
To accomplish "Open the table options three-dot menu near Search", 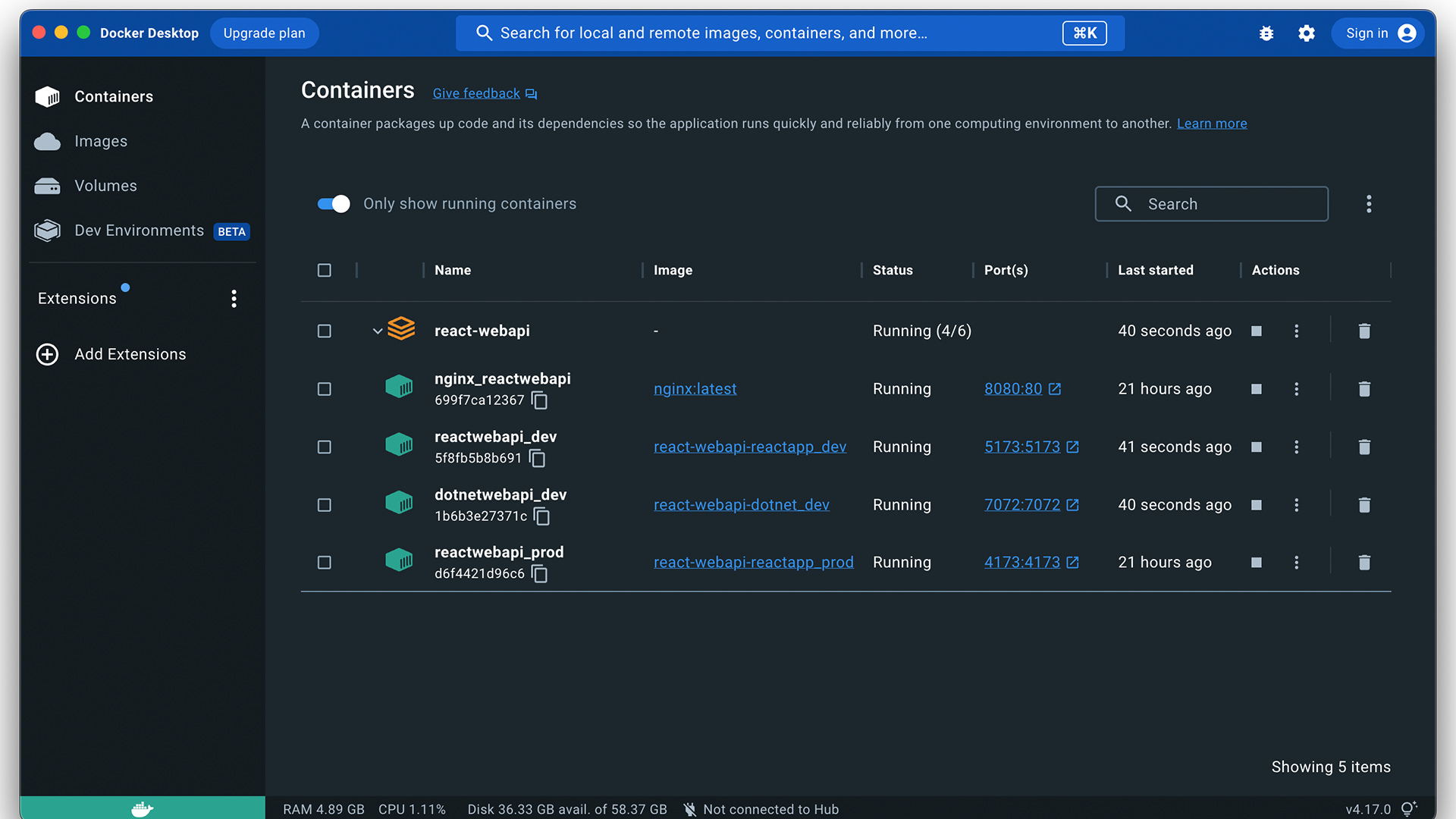I will [x=1369, y=204].
